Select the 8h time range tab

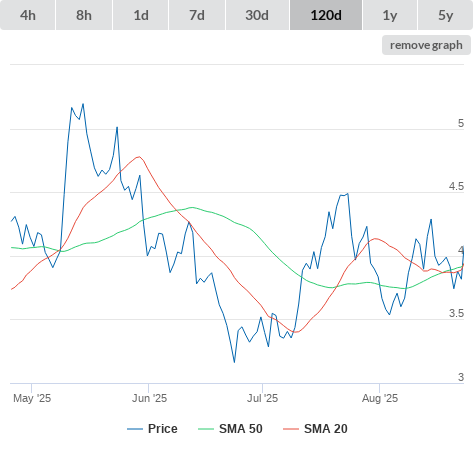84,15
